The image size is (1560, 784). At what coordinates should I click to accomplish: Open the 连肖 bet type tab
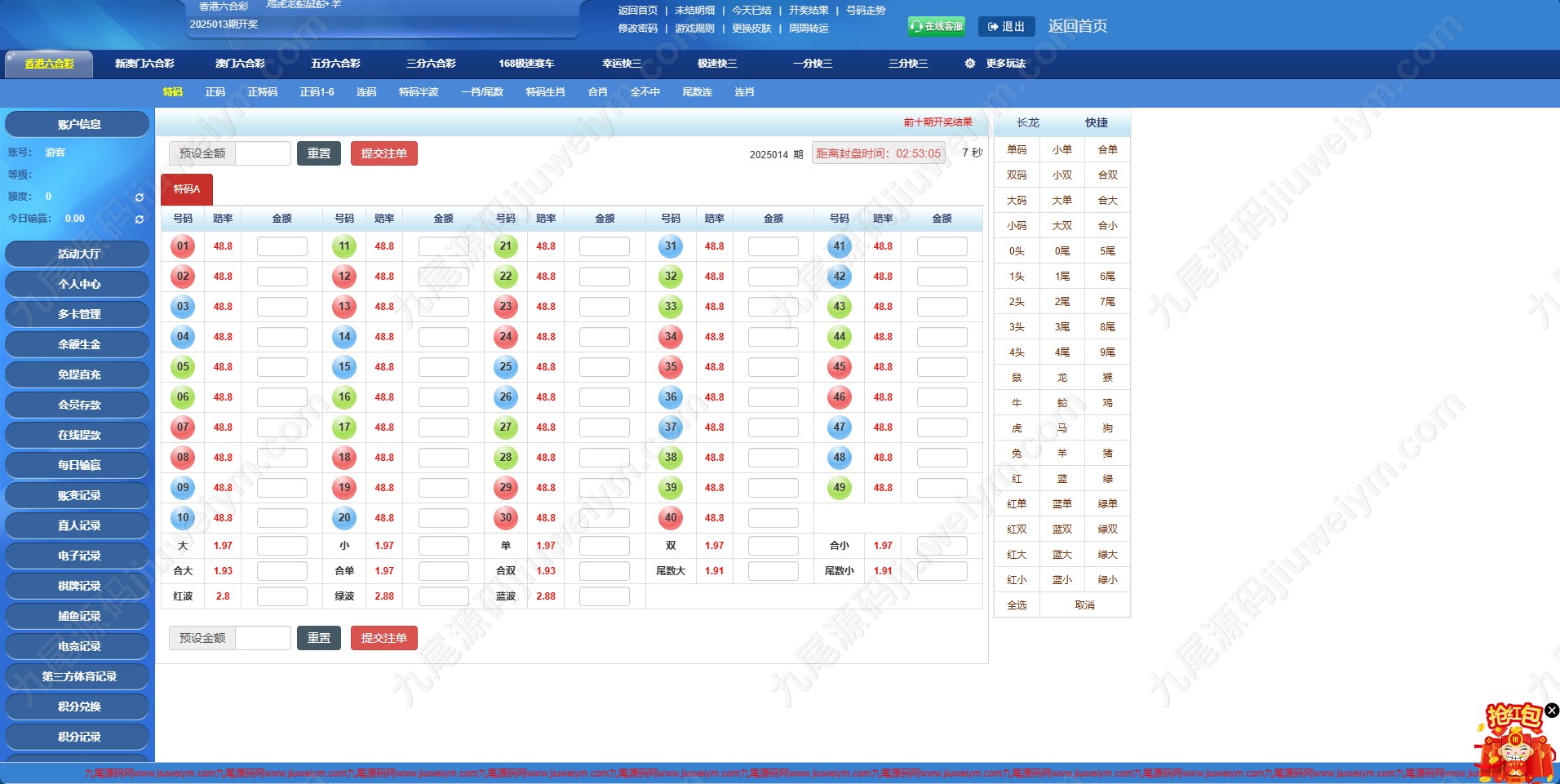point(744,92)
